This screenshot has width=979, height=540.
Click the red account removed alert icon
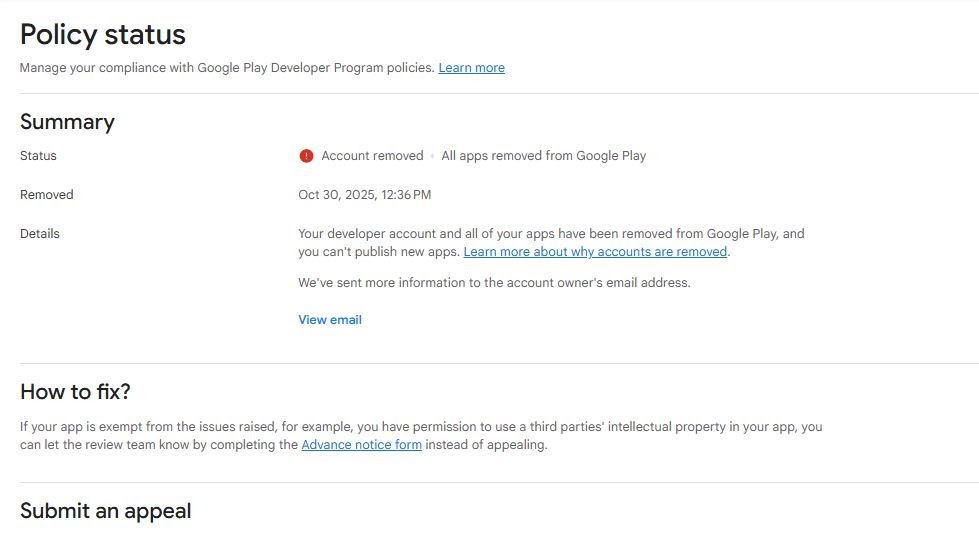[x=306, y=156]
